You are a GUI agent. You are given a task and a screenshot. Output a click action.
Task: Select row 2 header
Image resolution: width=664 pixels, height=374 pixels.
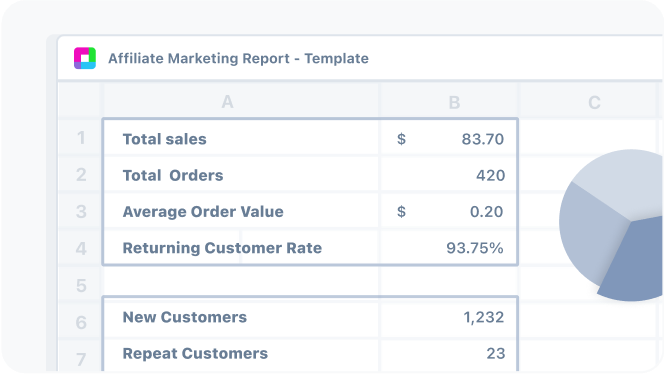pyautogui.click(x=80, y=175)
